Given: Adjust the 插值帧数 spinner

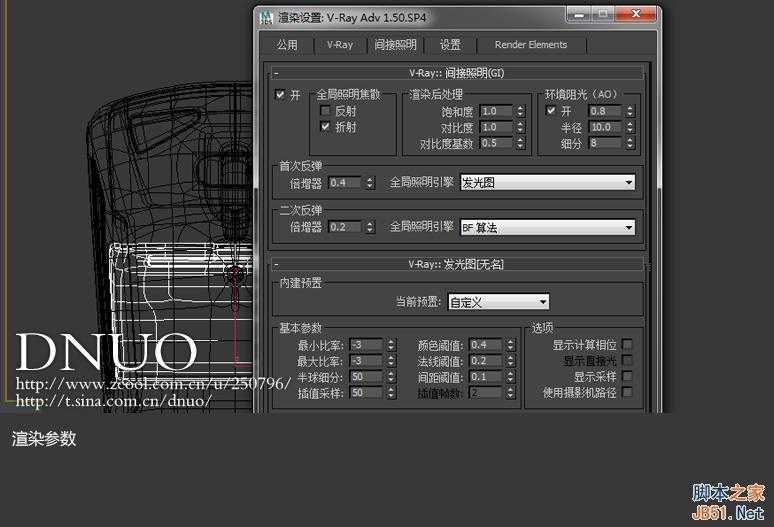Looking at the screenshot, I should (x=510, y=393).
